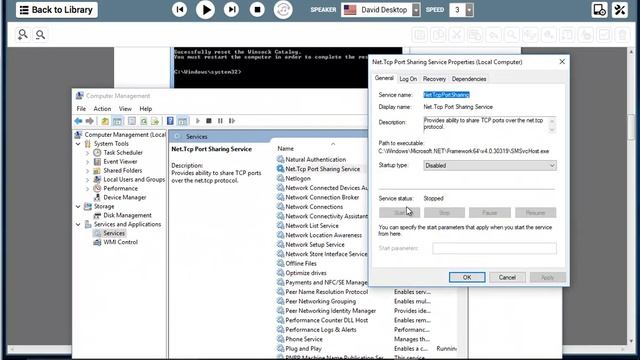Open Help menu in Computer Management
This screenshot has width=640, height=360.
146,109
